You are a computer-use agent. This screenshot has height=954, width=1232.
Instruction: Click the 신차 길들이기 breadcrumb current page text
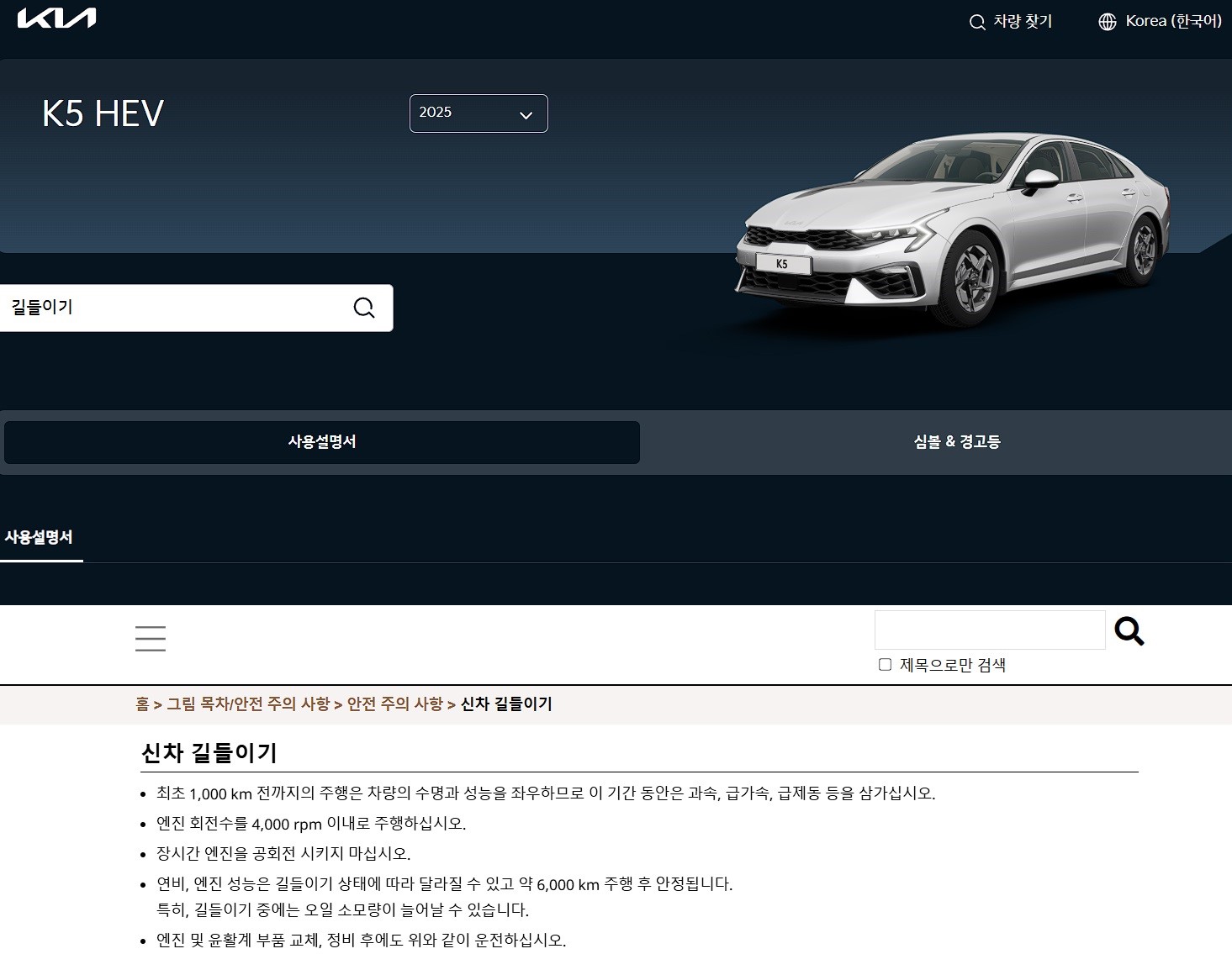506,704
